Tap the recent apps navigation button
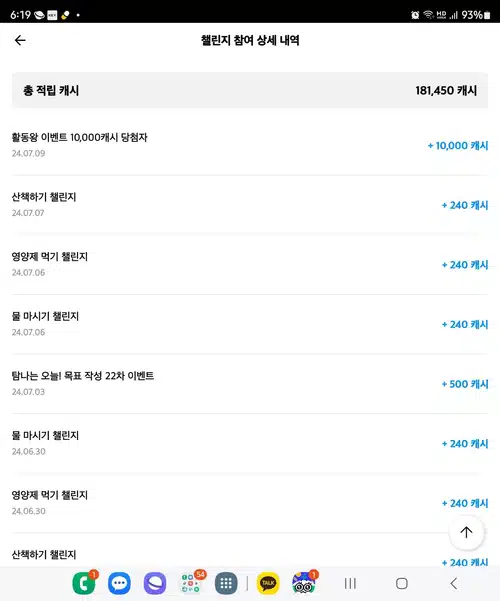The image size is (500, 601). (x=350, y=583)
